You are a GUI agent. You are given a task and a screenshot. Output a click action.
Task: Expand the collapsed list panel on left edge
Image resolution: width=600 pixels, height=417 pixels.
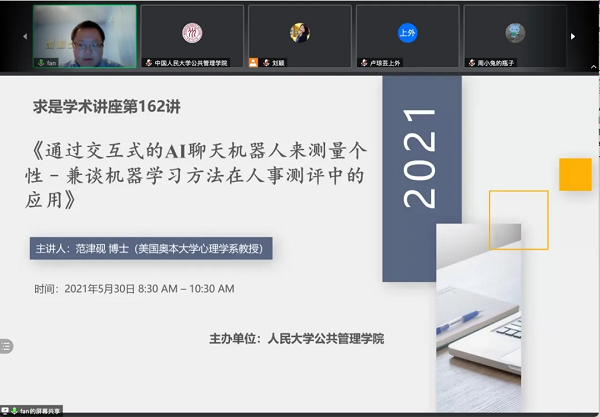pyautogui.click(x=6, y=346)
